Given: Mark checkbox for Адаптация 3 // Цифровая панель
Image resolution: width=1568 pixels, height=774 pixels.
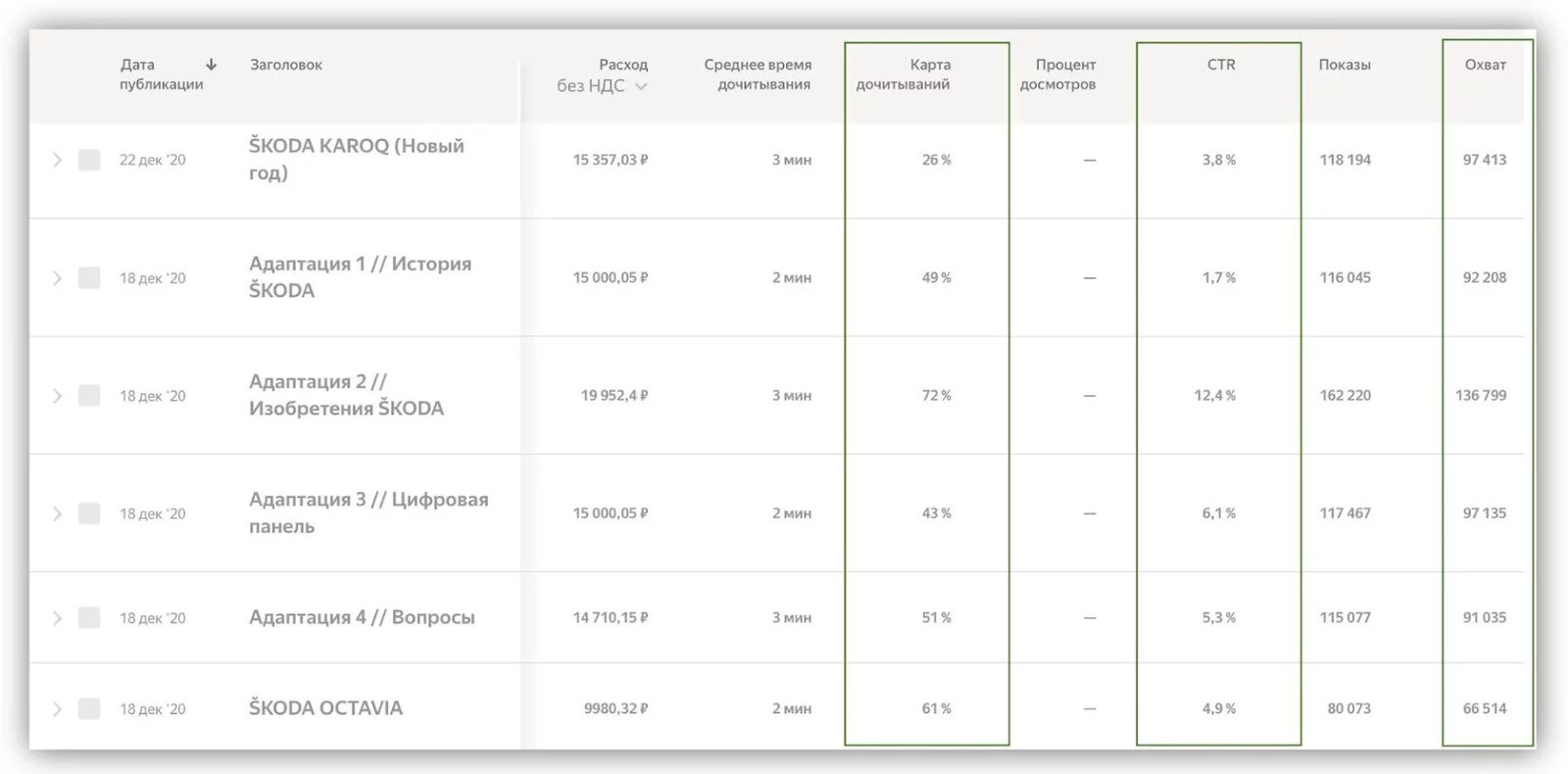Looking at the screenshot, I should (x=89, y=513).
